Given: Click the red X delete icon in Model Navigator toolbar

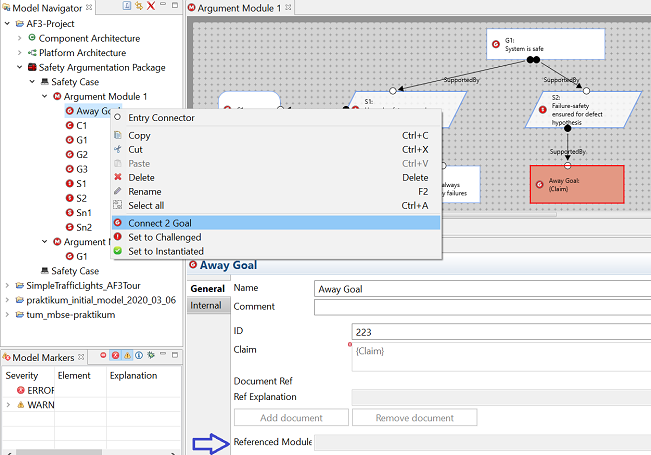Looking at the screenshot, I should [x=151, y=6].
